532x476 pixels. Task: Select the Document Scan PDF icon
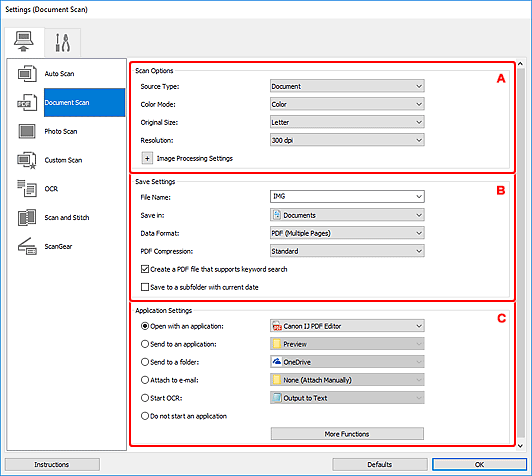coord(27,102)
